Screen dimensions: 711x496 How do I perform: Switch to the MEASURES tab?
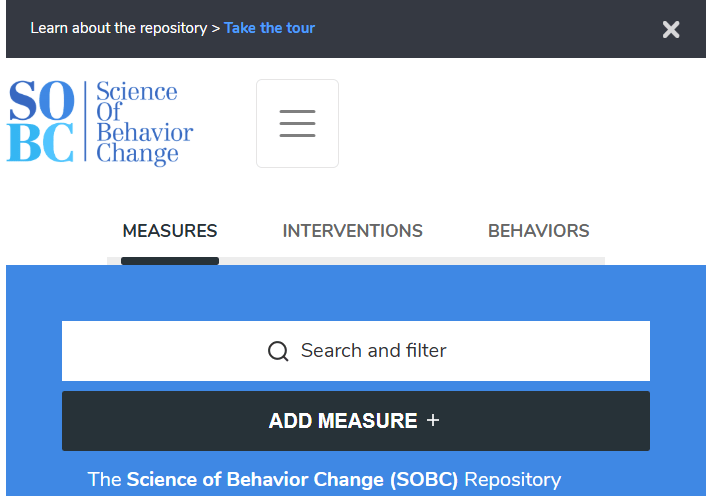pos(170,231)
